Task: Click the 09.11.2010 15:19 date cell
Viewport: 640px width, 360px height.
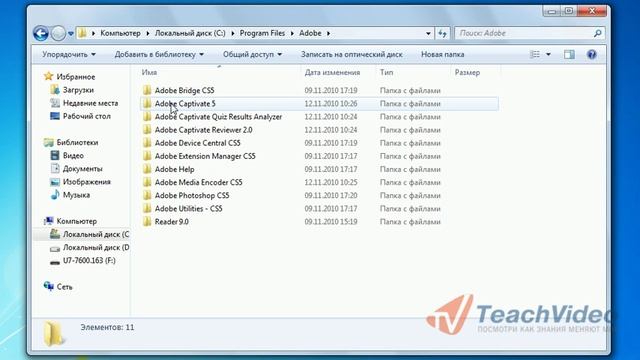Action: click(331, 222)
